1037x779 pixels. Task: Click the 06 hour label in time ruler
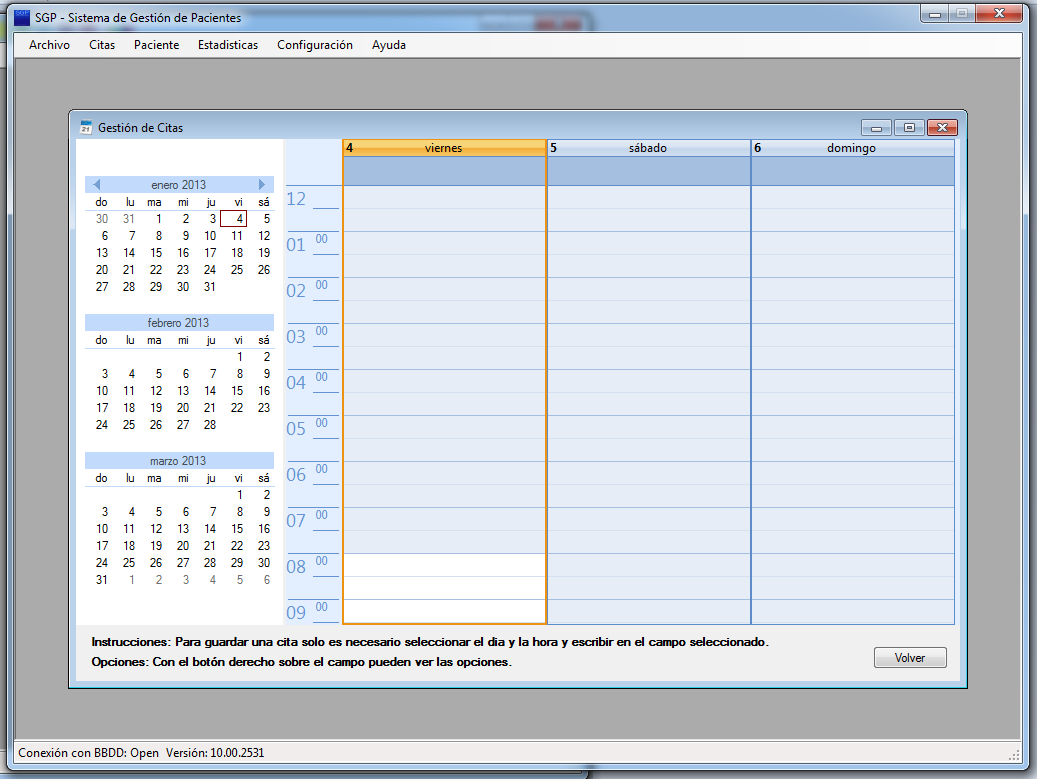pos(296,475)
